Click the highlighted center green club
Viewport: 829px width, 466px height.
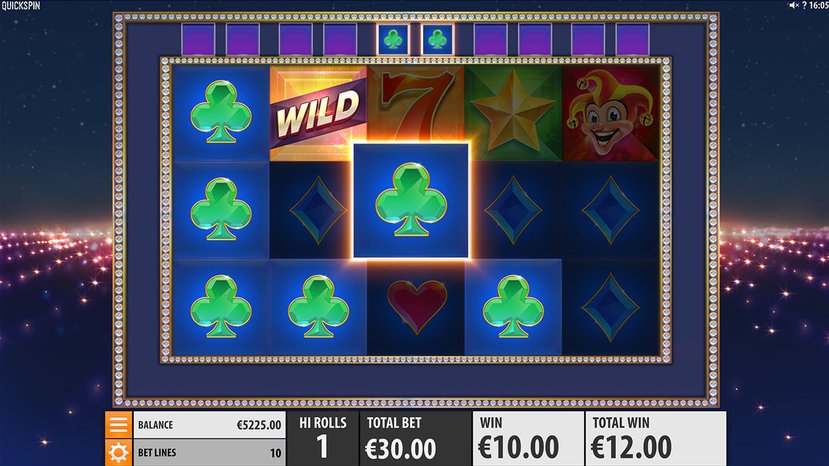411,200
